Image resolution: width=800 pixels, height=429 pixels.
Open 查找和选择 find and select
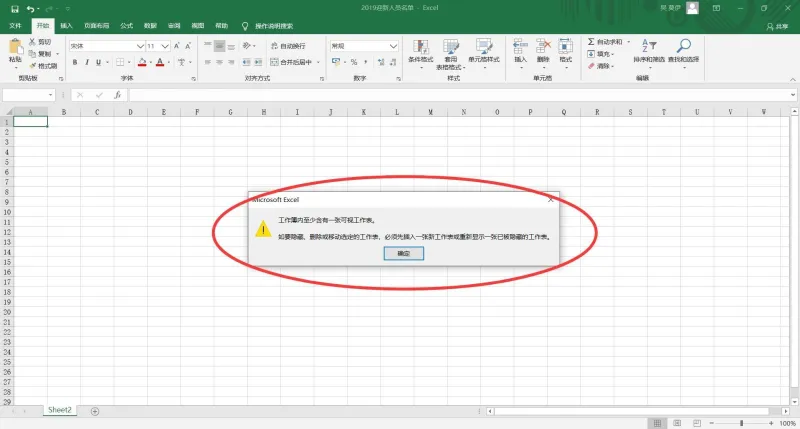click(x=684, y=54)
